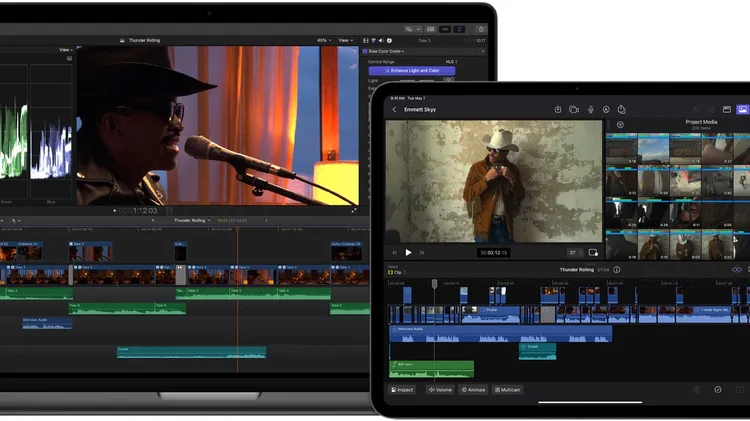Skip to next frame in iPad viewer
Image resolution: width=750 pixels, height=421 pixels.
(422, 253)
